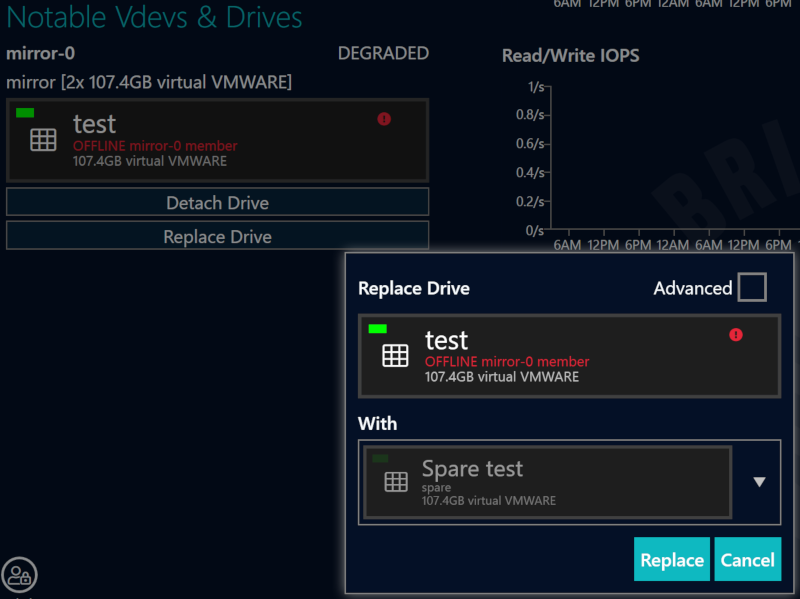The width and height of the screenshot is (800, 599).
Task: Click the drive grid icon in the dialog's test card
Action: click(395, 355)
